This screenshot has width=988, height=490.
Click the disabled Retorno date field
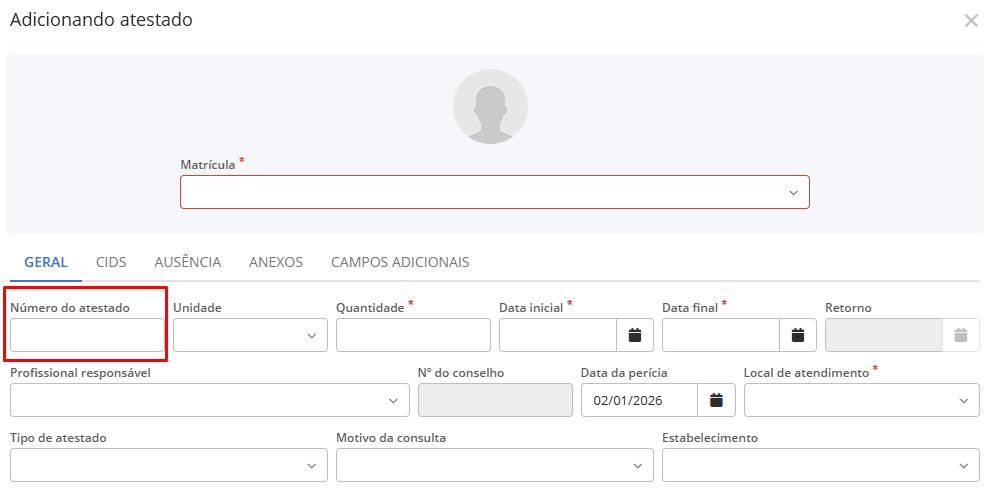tap(884, 335)
